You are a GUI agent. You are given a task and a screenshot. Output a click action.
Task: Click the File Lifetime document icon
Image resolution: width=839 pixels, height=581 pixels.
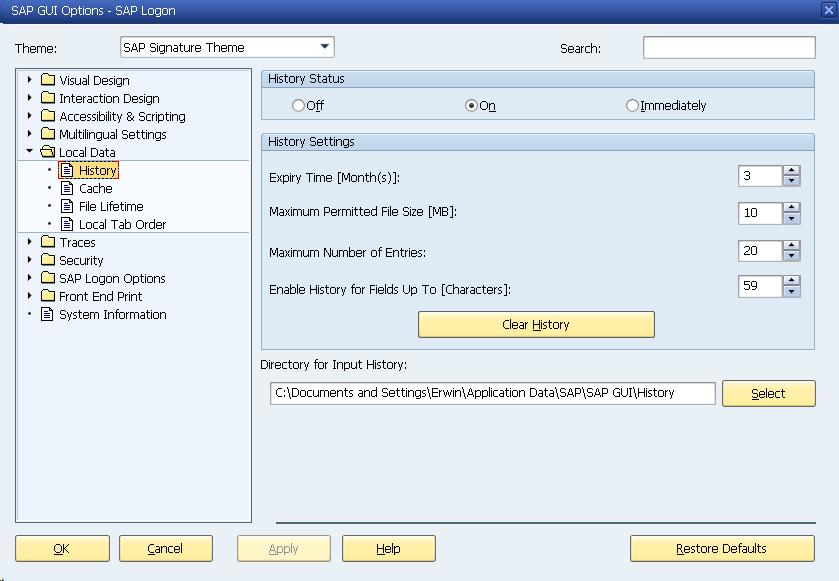coord(67,206)
